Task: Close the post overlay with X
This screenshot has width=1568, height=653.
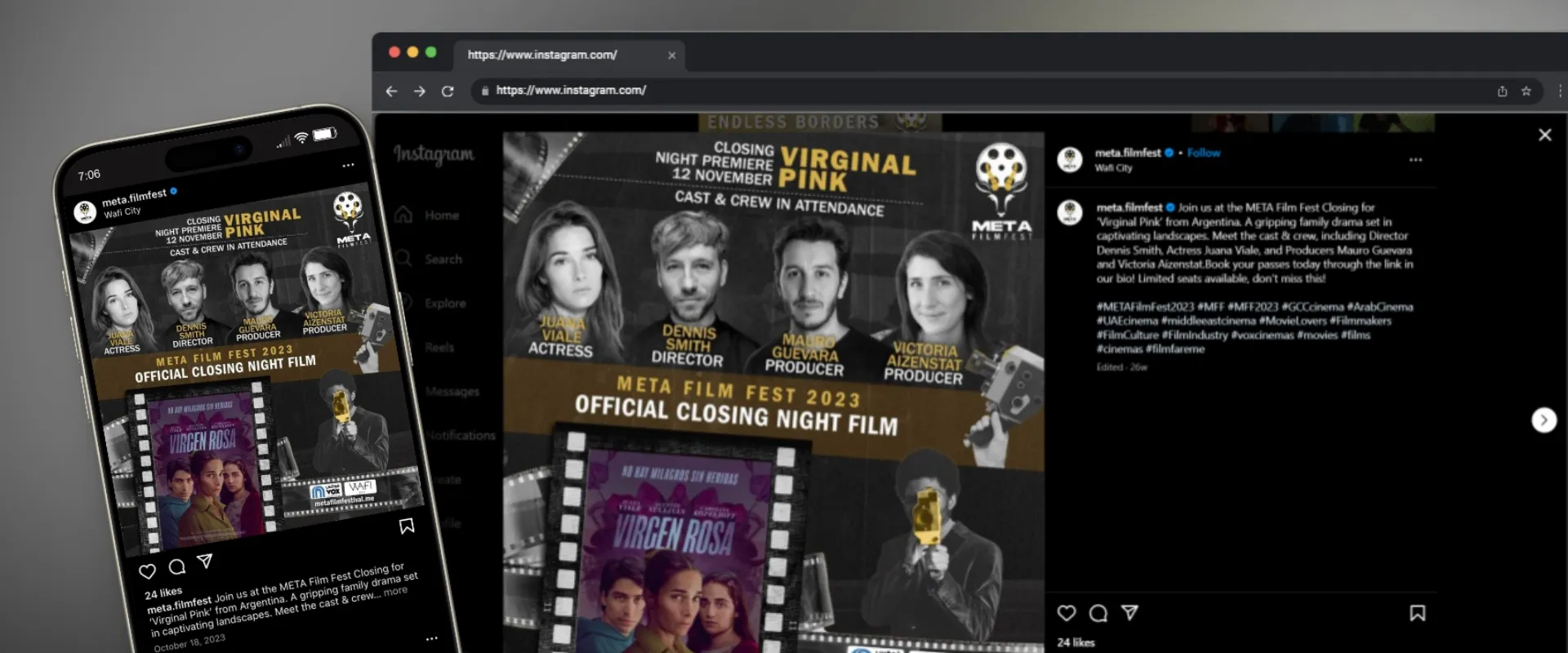Action: (1544, 135)
